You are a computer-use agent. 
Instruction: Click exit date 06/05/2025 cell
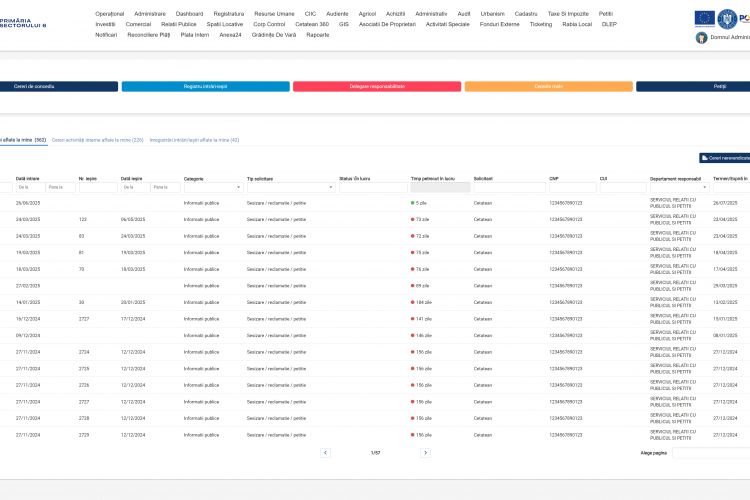(x=133, y=220)
